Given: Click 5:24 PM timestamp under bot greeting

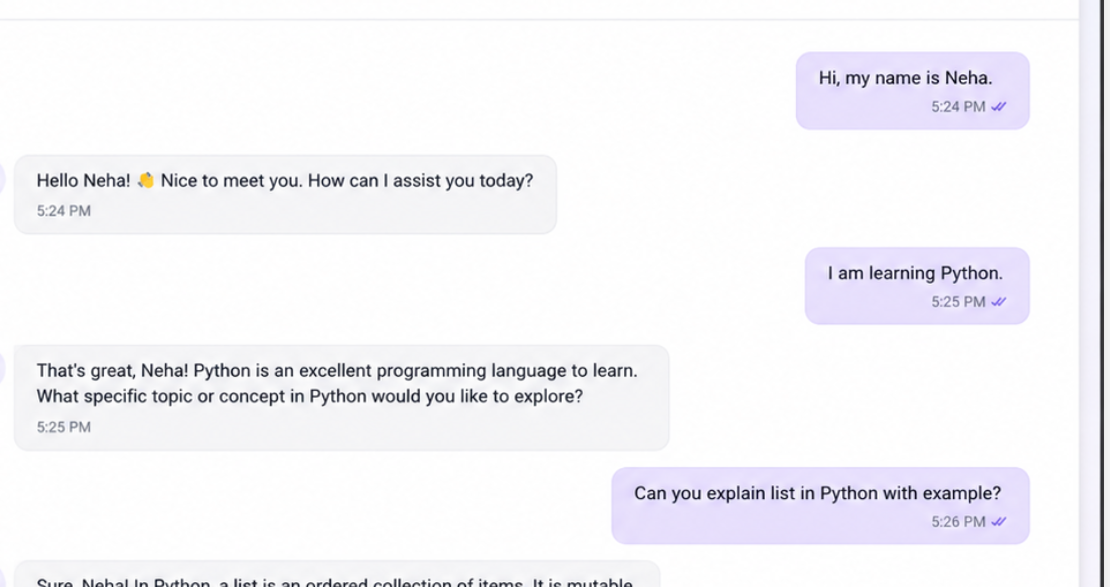Looking at the screenshot, I should click(x=64, y=211).
